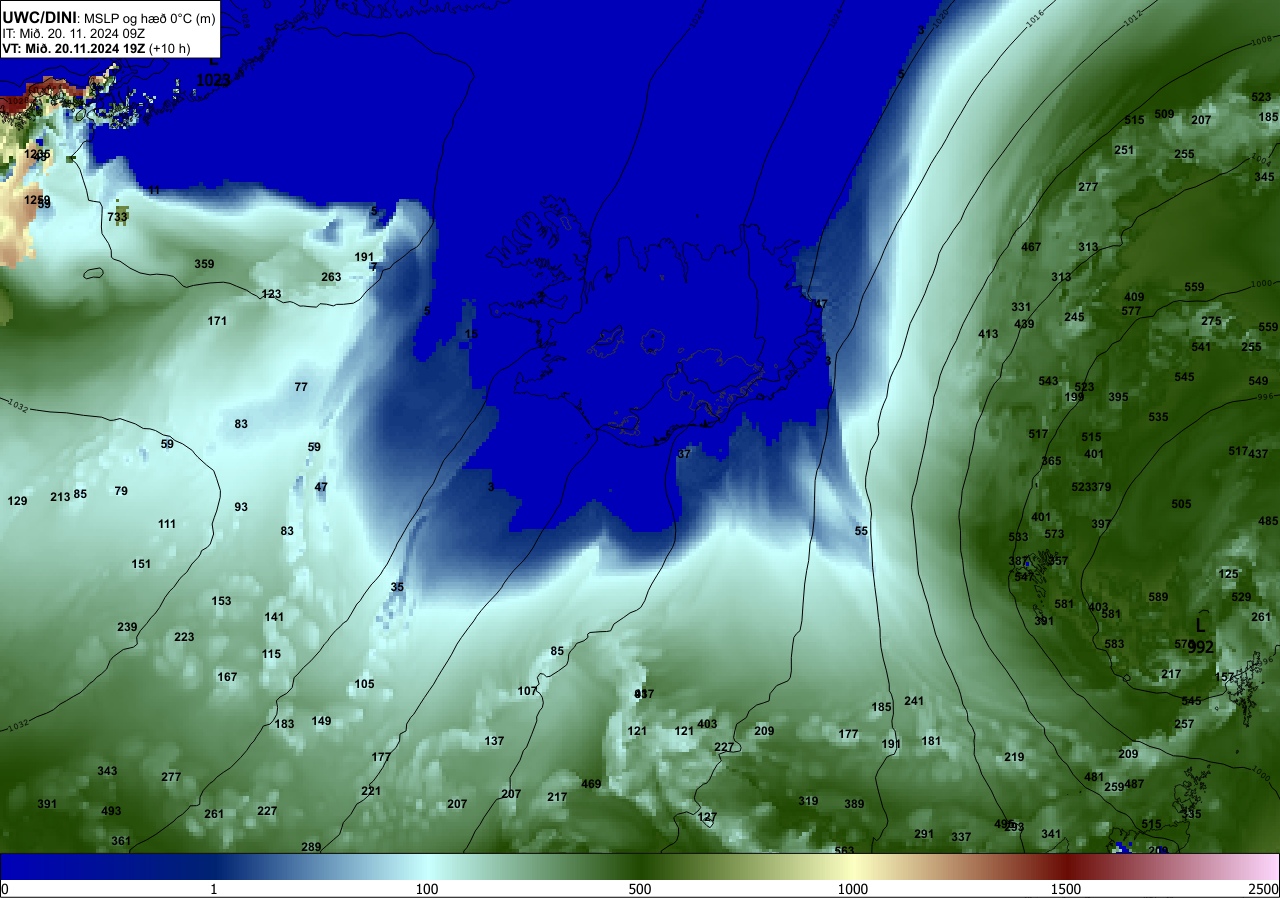The image size is (1280, 898).
Task: Click the '413' height value
Action: tap(988, 334)
